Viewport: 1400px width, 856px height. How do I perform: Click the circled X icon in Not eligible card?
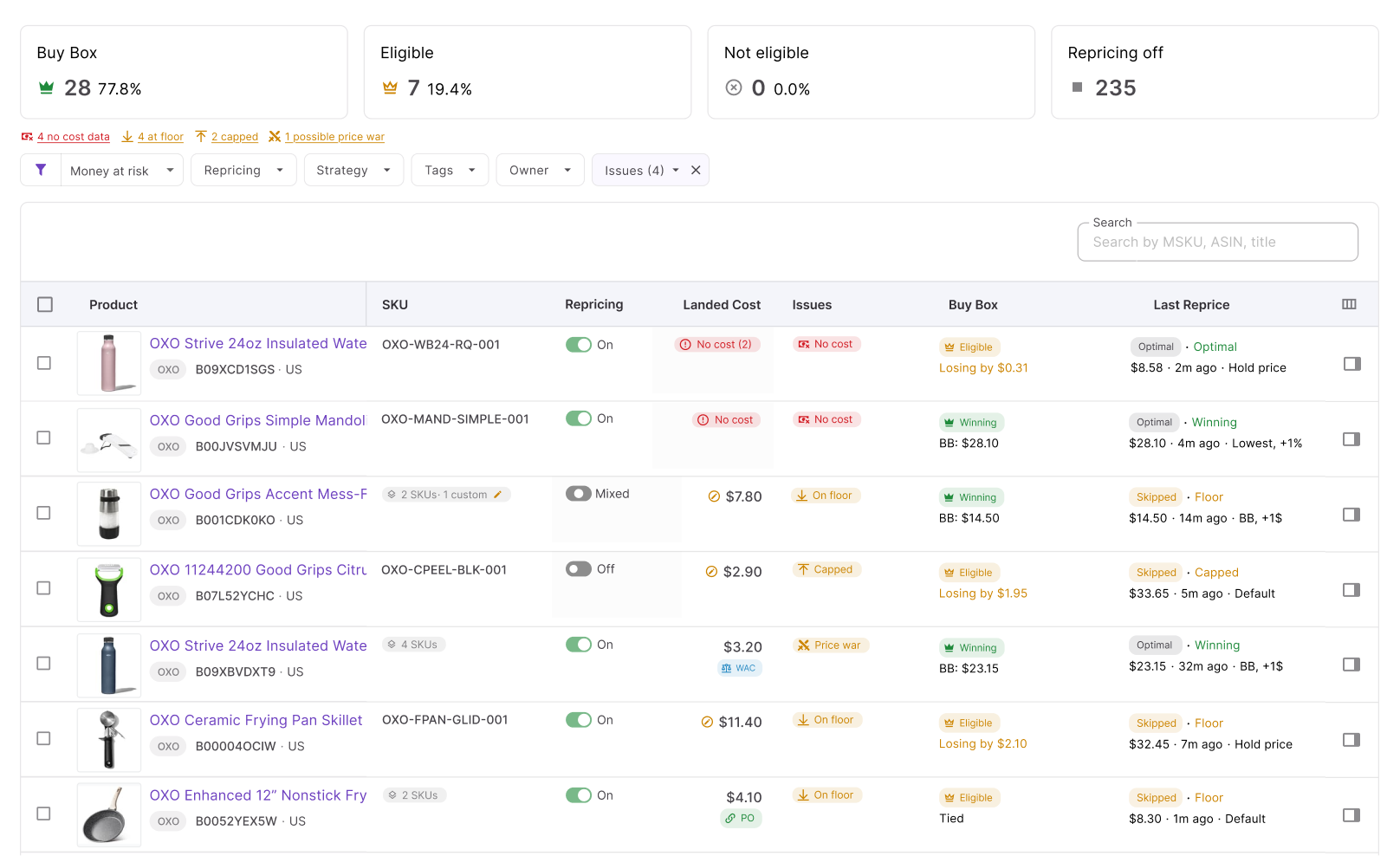pos(734,88)
